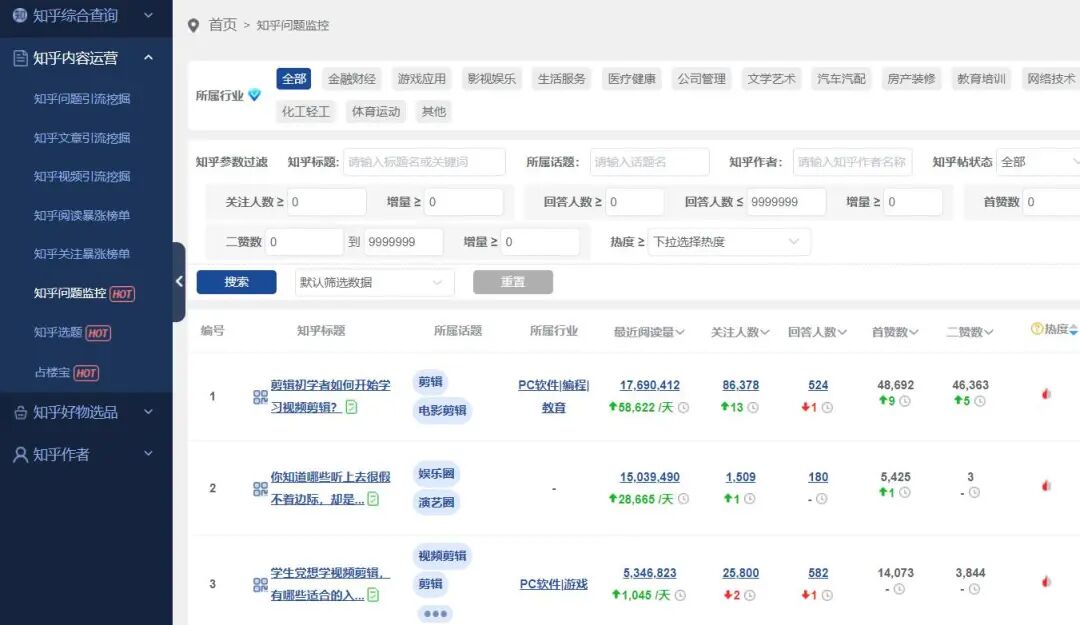Select the 文学艺术 industry filter
Image resolution: width=1080 pixels, height=625 pixels.
tap(771, 79)
